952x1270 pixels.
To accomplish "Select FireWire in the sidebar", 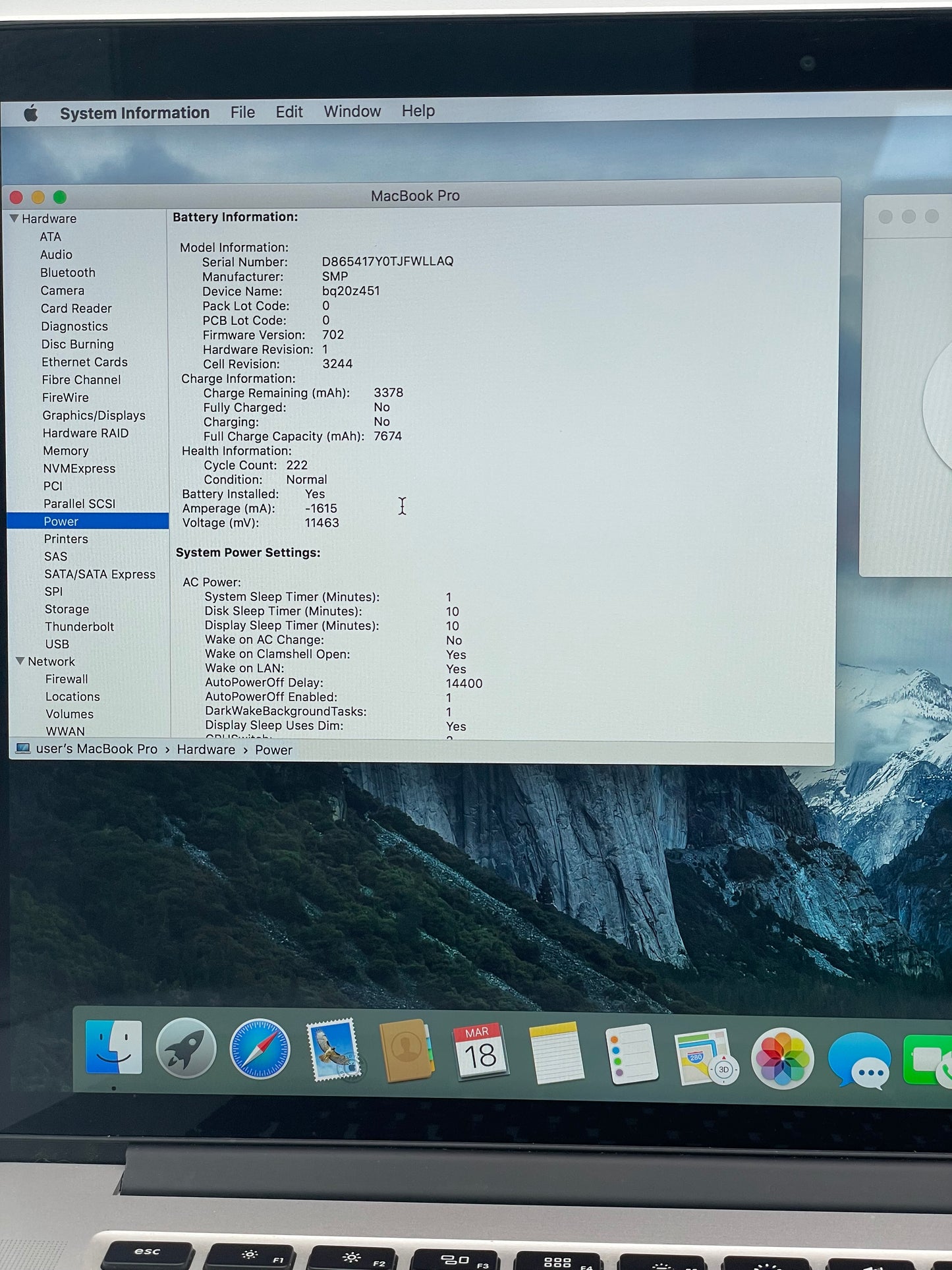I will [65, 397].
